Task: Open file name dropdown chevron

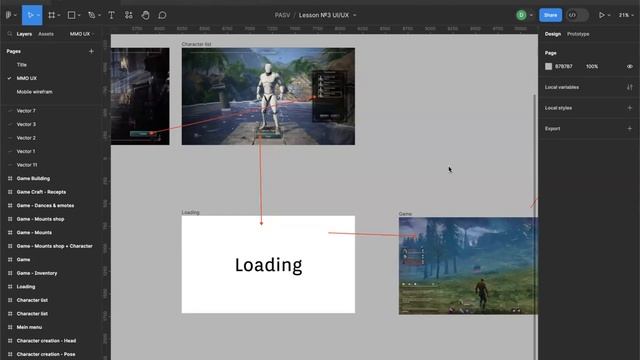Action: tap(355, 15)
